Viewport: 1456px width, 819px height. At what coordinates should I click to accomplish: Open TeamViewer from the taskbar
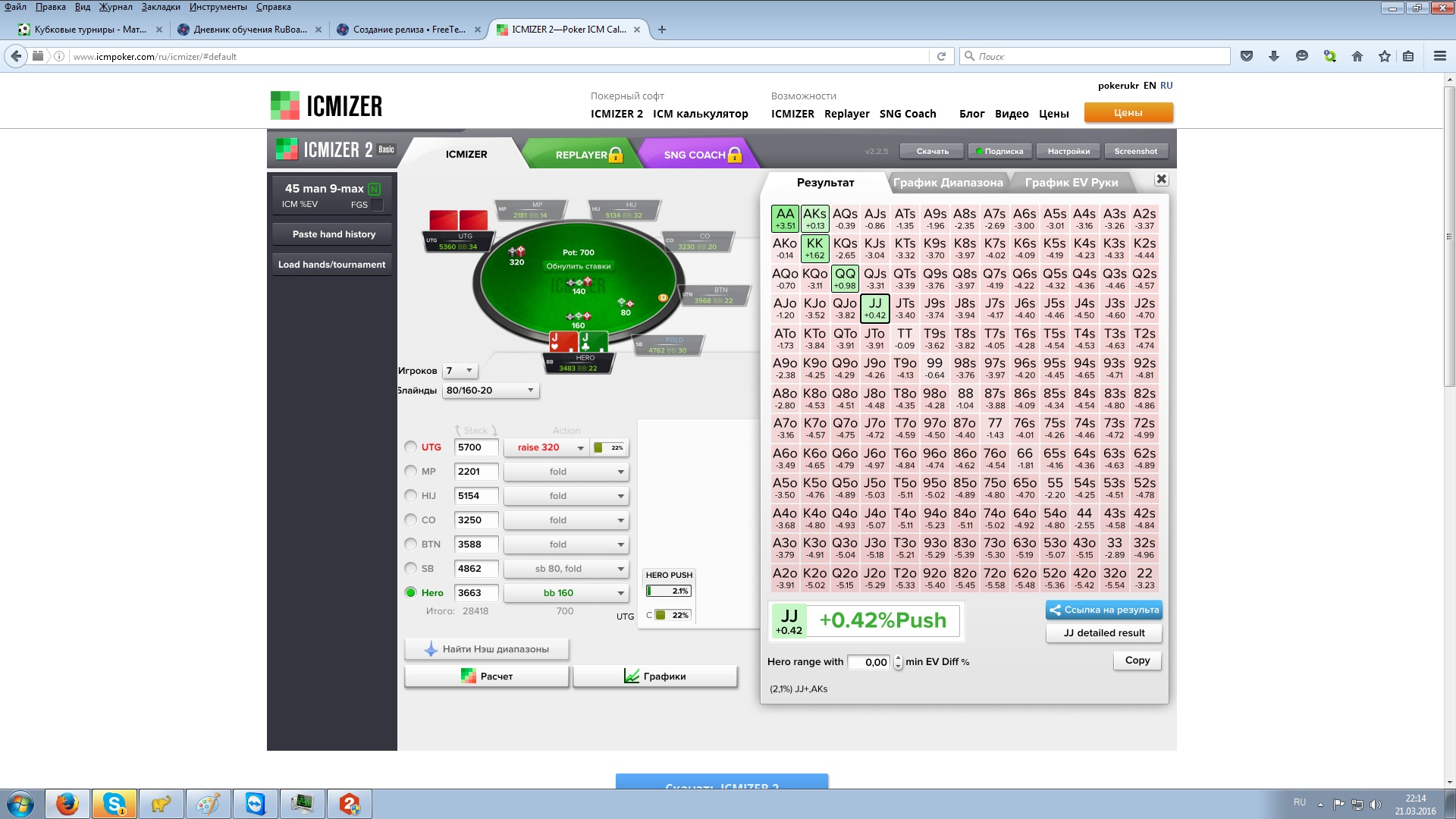[256, 804]
